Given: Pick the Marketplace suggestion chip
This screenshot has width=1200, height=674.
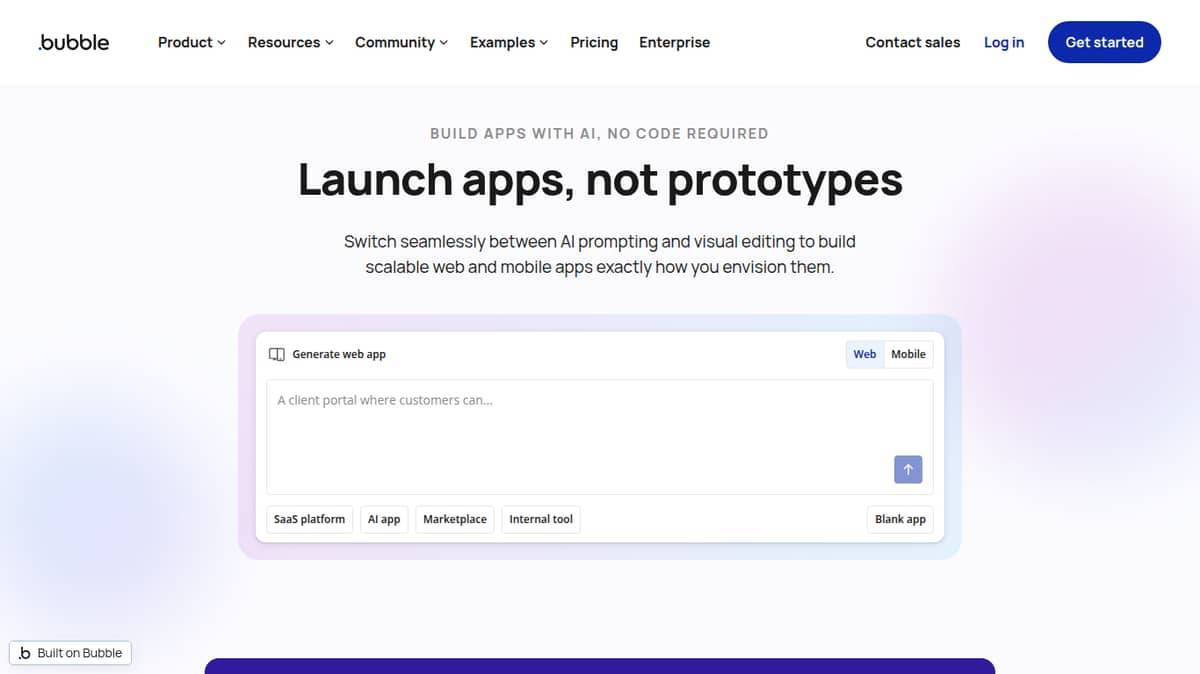Looking at the screenshot, I should pos(455,519).
